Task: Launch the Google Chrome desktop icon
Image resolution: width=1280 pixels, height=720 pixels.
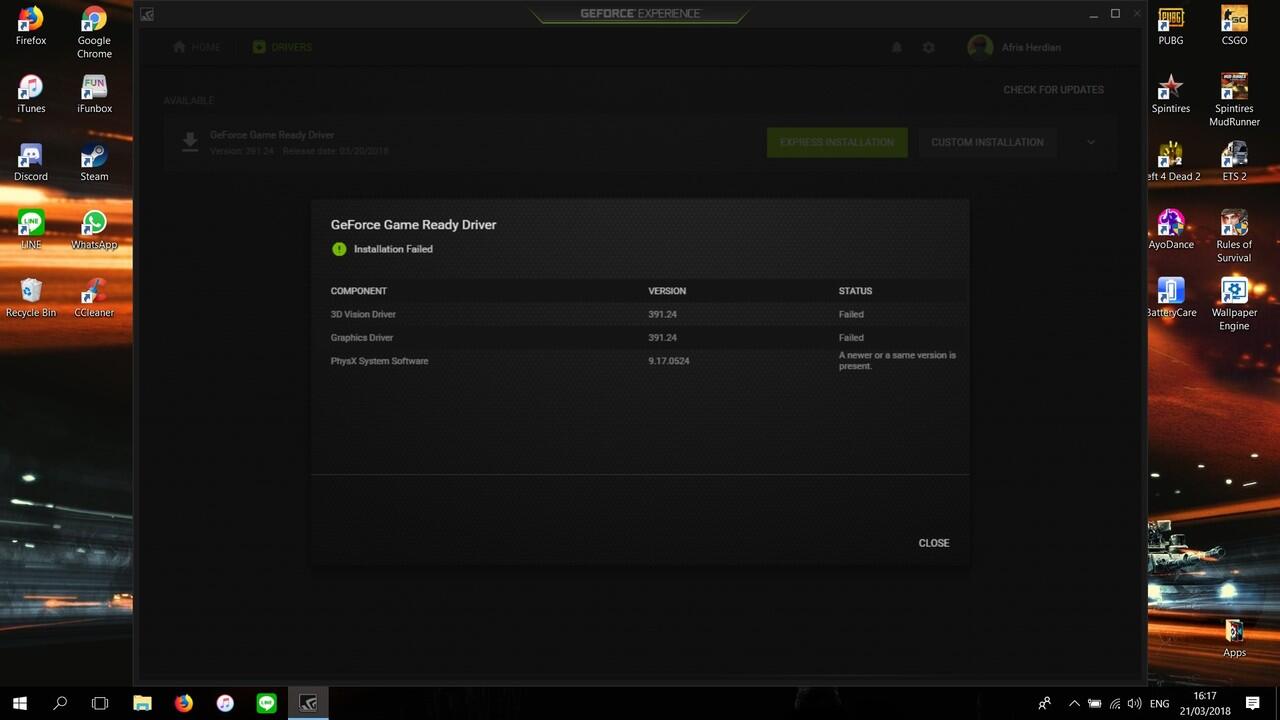Action: (94, 32)
